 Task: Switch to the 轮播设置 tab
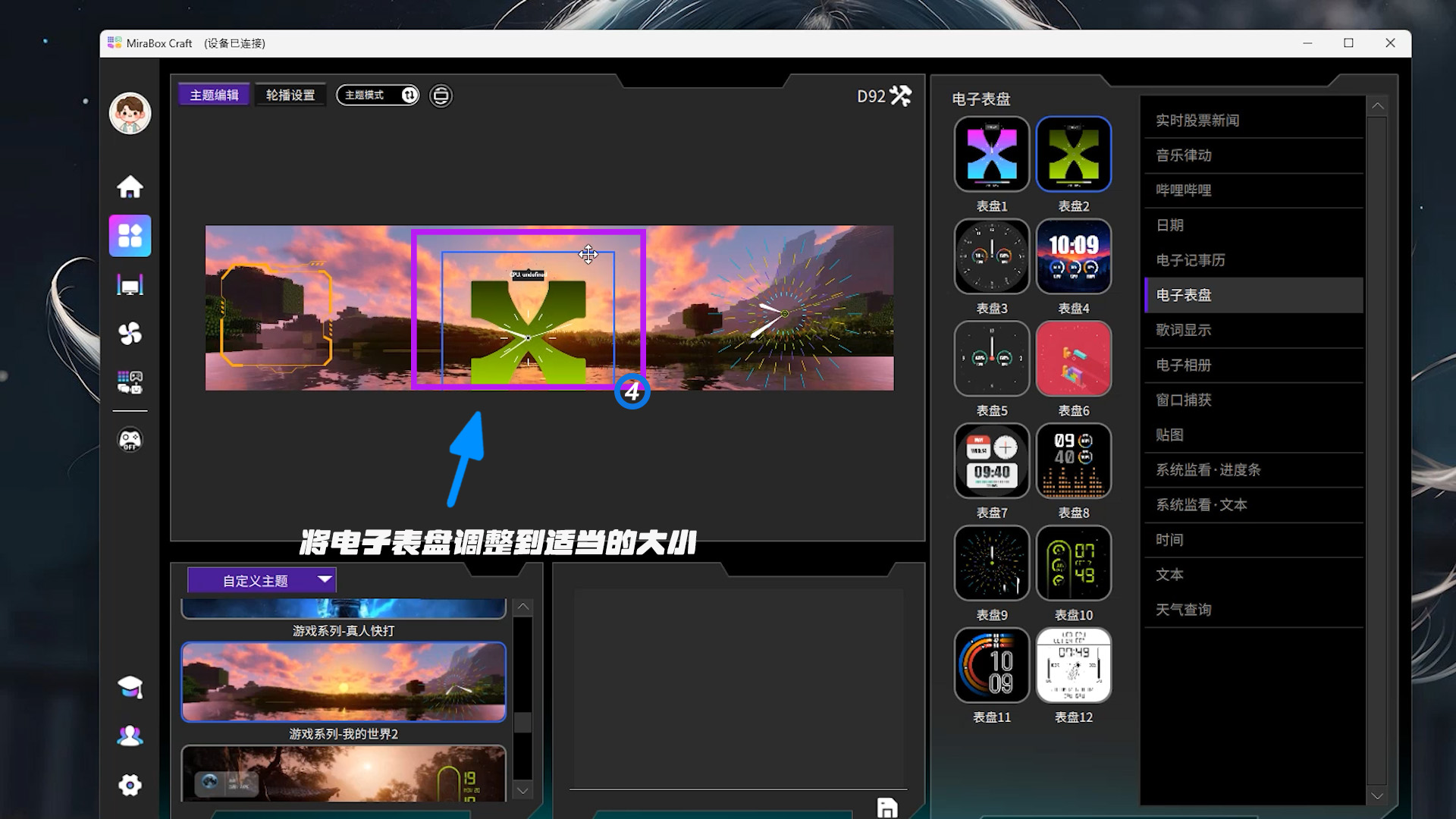tap(290, 95)
